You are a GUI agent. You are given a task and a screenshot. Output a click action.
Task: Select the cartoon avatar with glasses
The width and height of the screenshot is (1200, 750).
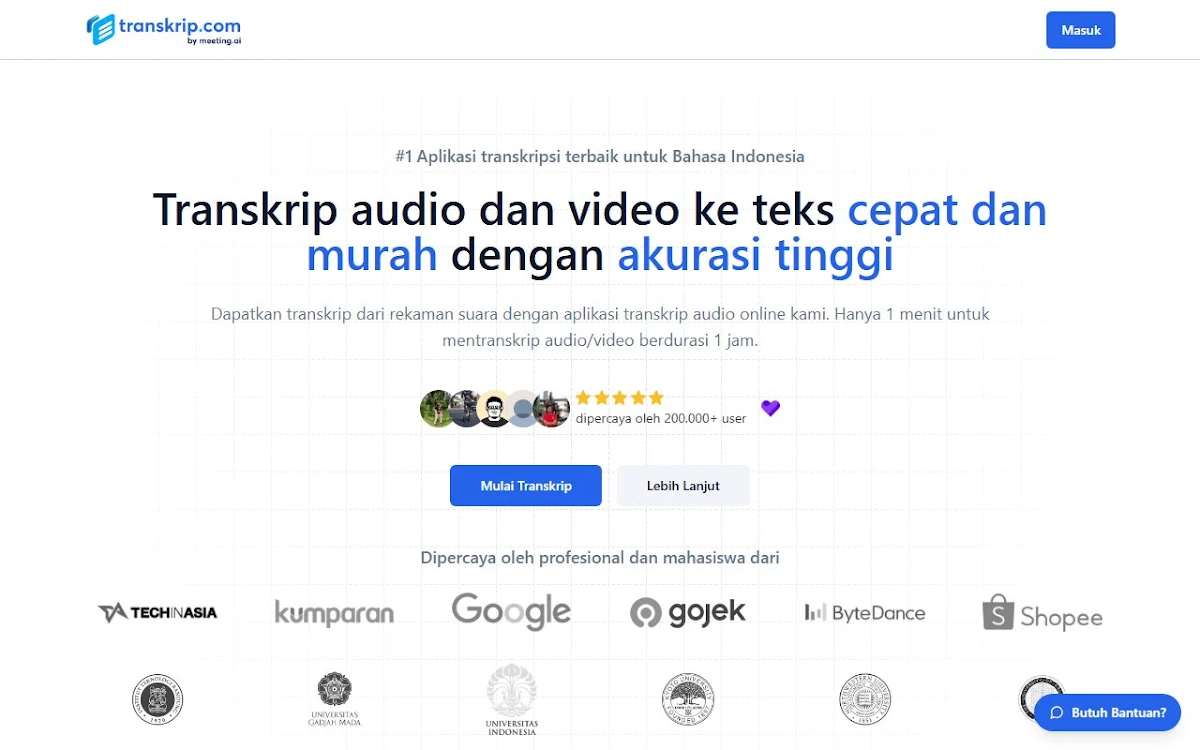click(494, 409)
